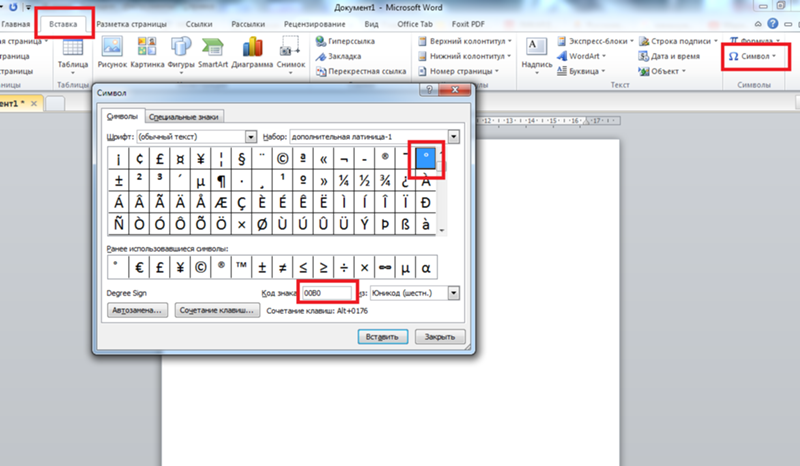This screenshot has width=800, height=466.
Task: Choose α from recently used symbols
Action: coord(426,267)
